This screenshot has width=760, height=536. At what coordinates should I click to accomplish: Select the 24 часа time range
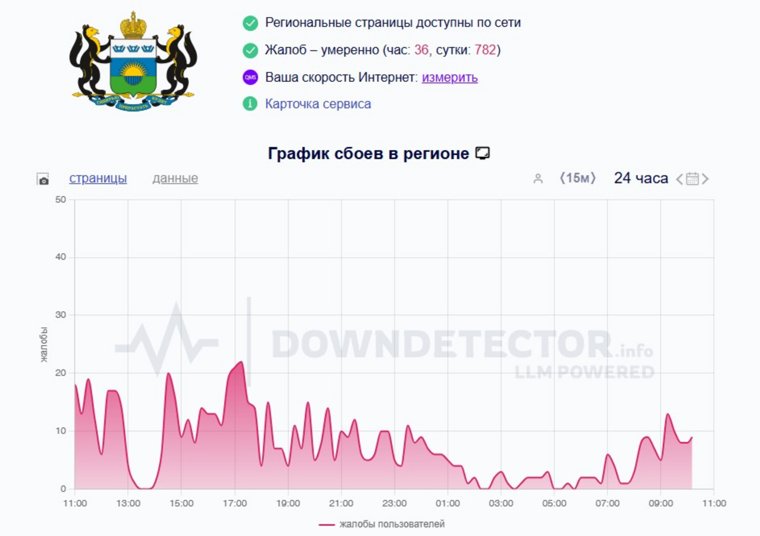(x=641, y=178)
